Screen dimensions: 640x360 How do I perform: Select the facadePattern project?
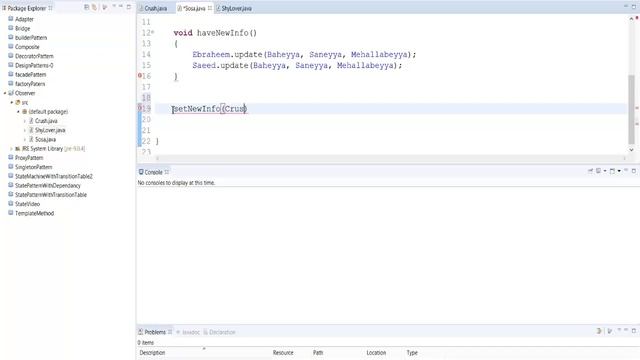pyautogui.click(x=30, y=75)
